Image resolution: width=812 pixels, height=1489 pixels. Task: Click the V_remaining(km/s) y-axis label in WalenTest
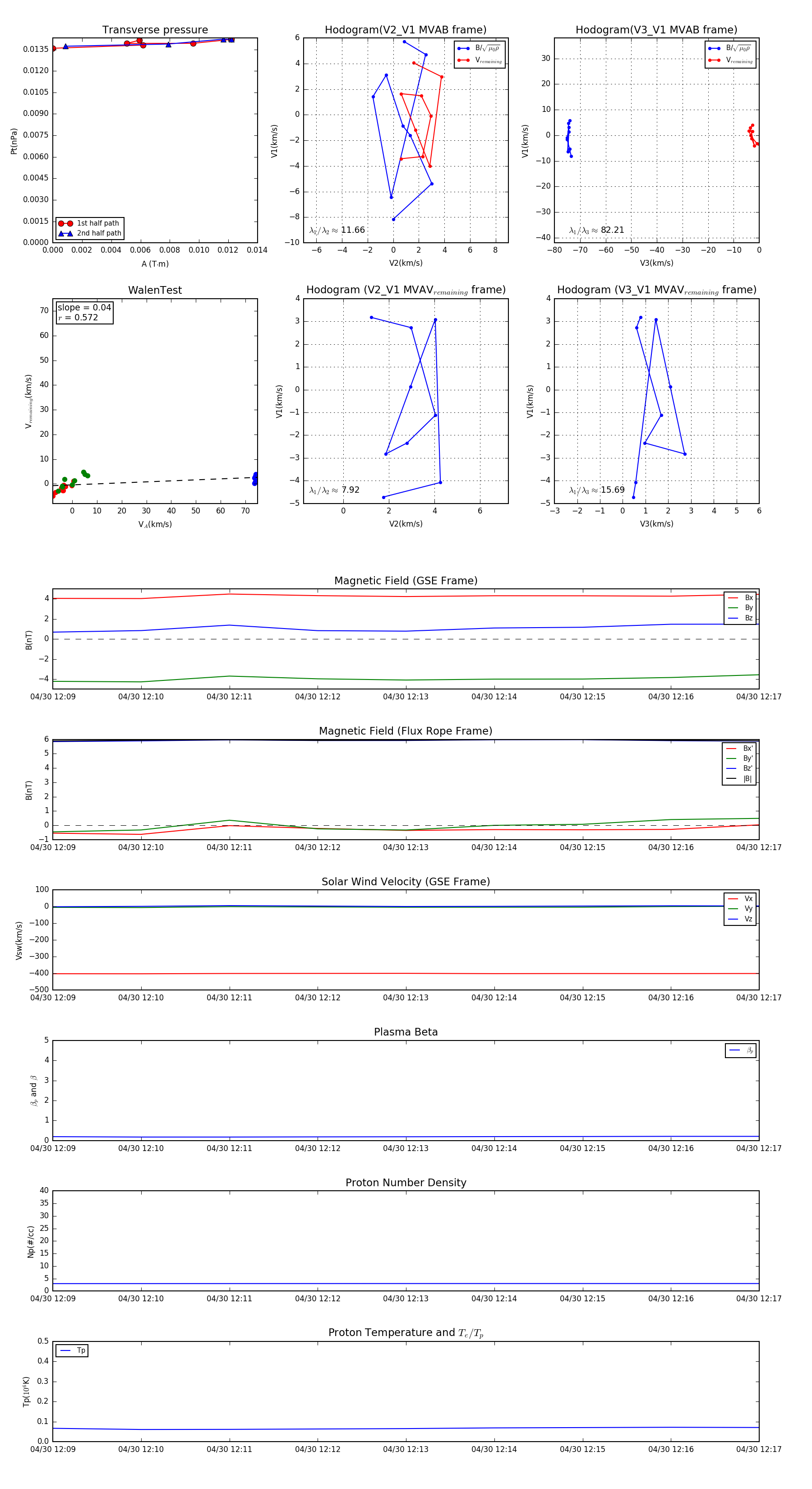tap(29, 401)
